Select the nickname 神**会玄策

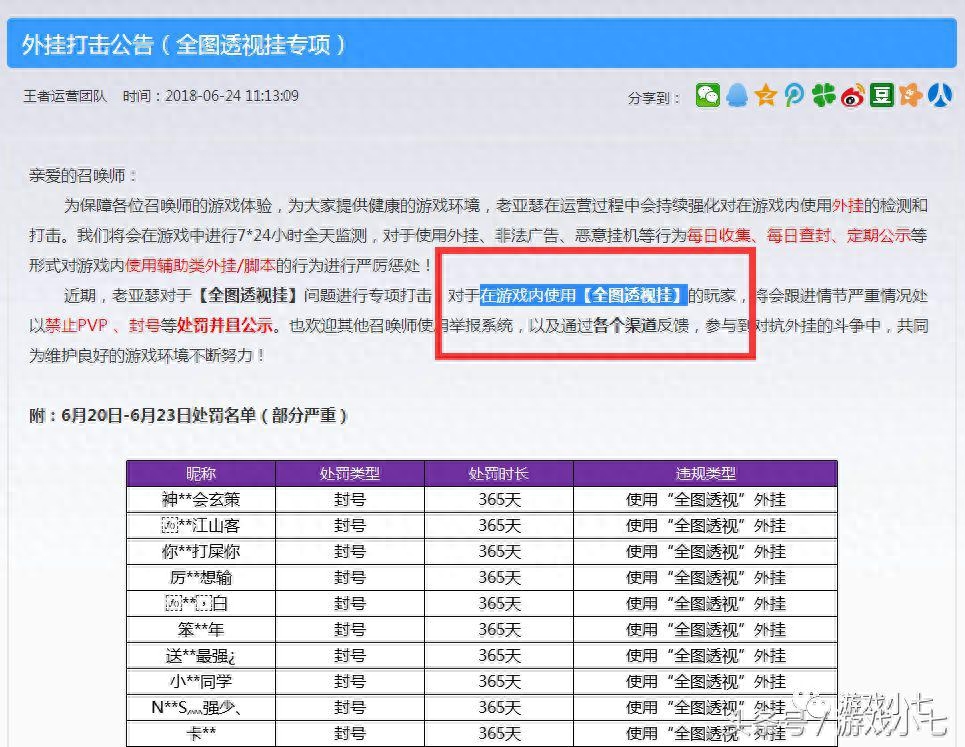pyautogui.click(x=201, y=500)
